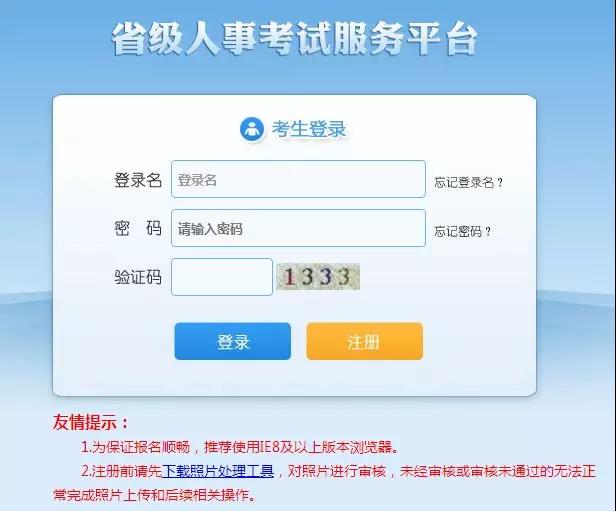Click the 省级人事考试服务平台 page title
This screenshot has height=511, width=616.
pos(295,39)
